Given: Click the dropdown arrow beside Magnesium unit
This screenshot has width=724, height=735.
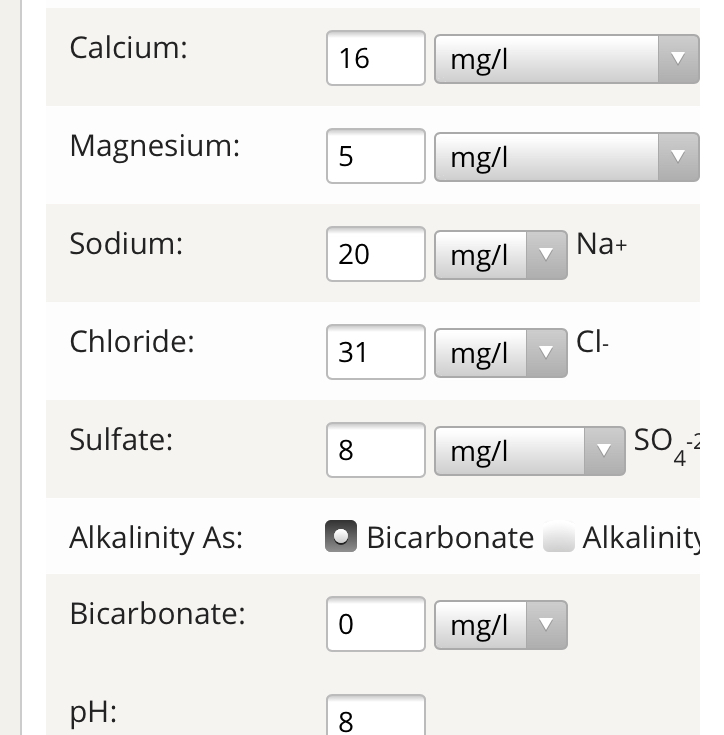Looking at the screenshot, I should pos(678,156).
